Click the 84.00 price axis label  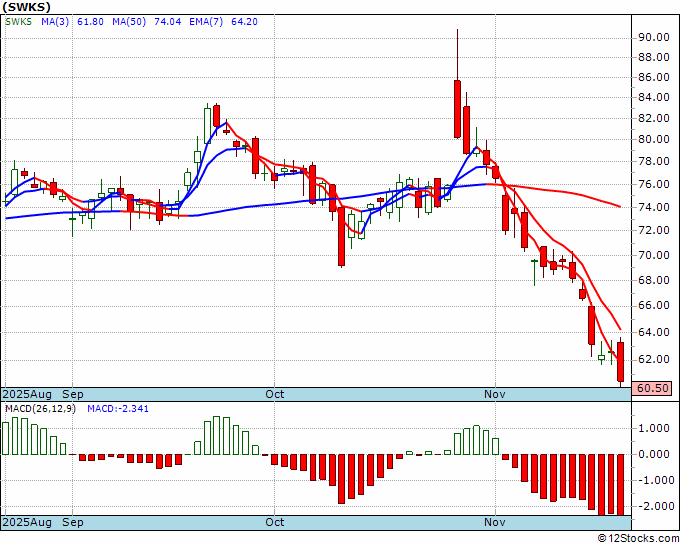pos(654,98)
